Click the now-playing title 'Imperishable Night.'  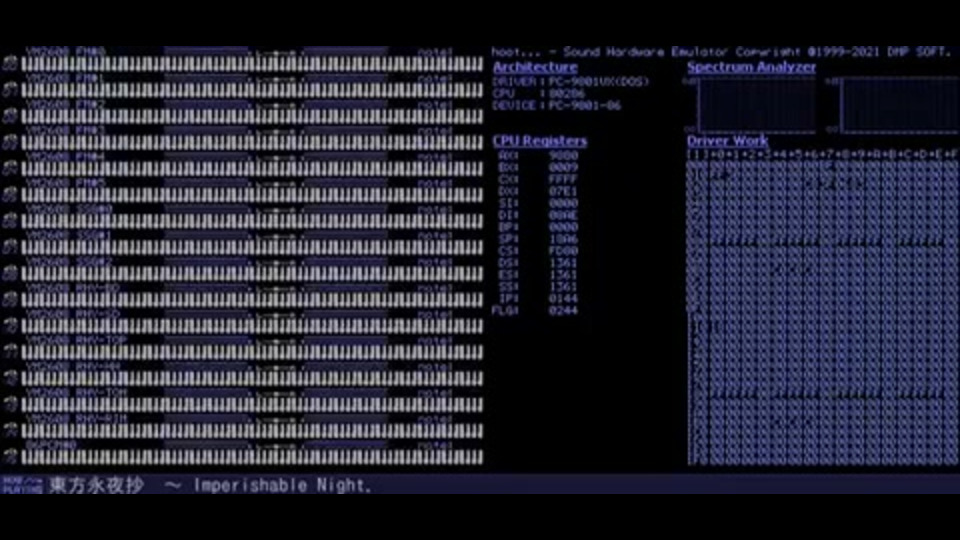pyautogui.click(x=283, y=486)
